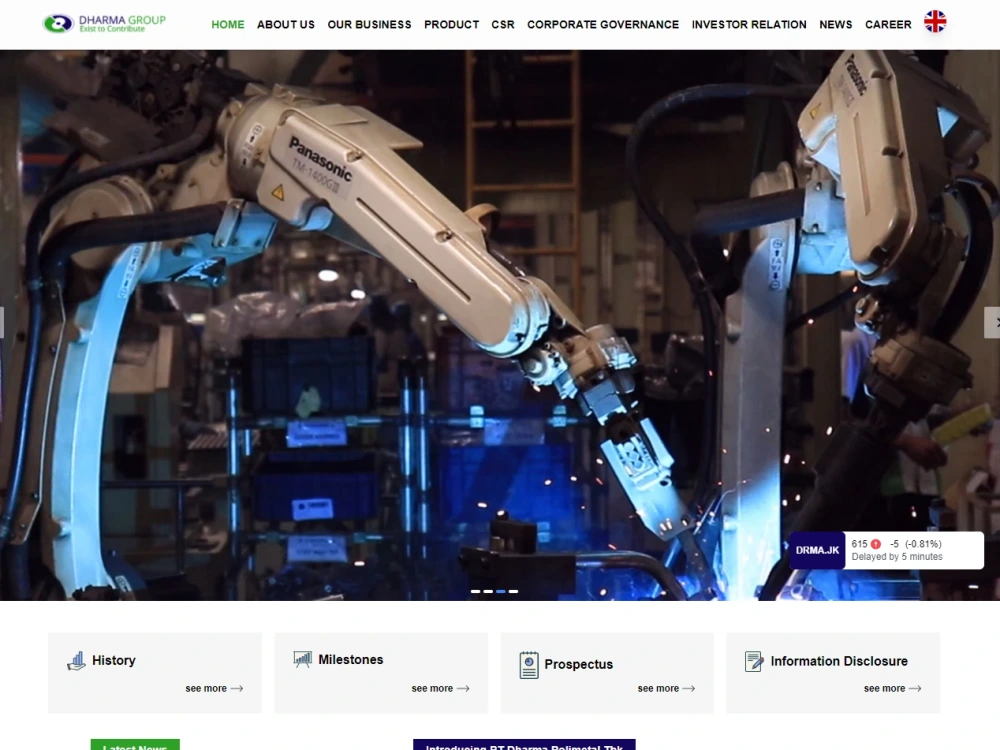1000x750 pixels.
Task: Click see more under Prospectus
Action: [666, 688]
